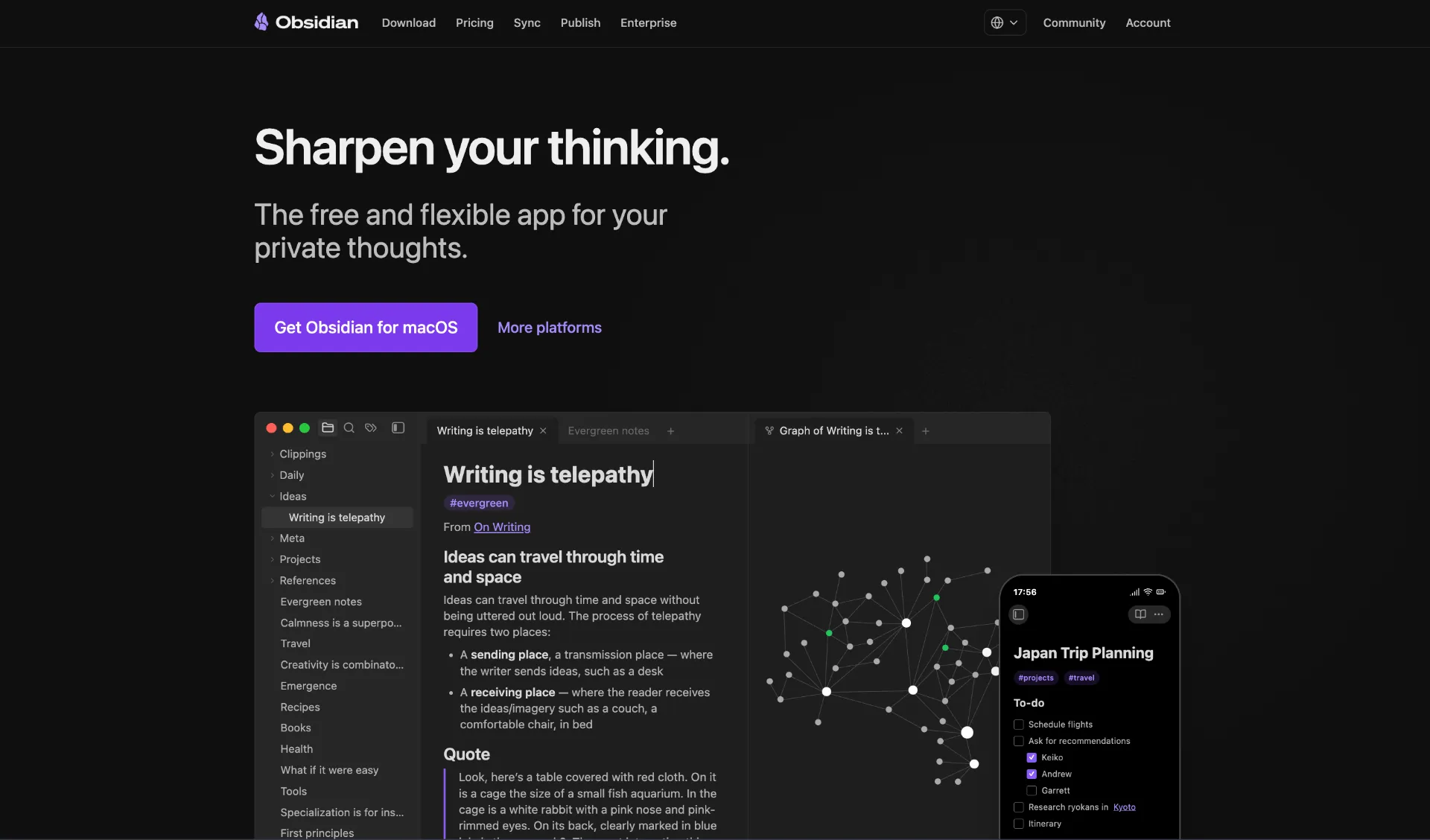Screen dimensions: 1430x840
Task: Click the #travel tag on phone
Action: tap(1081, 678)
